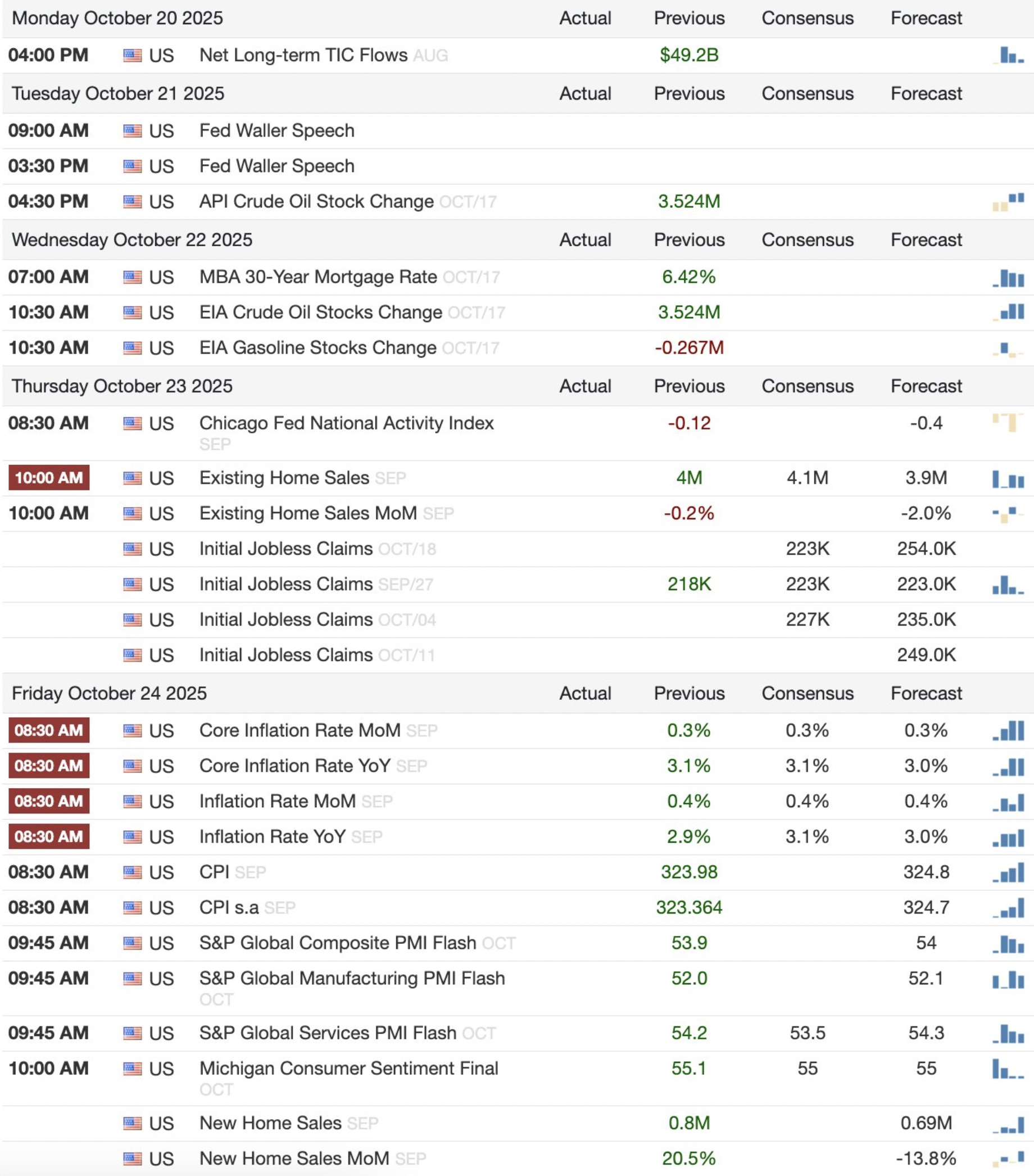The image size is (1034, 1176).
Task: Click the Core Inflation Rate MoM chart icon
Action: [1008, 731]
